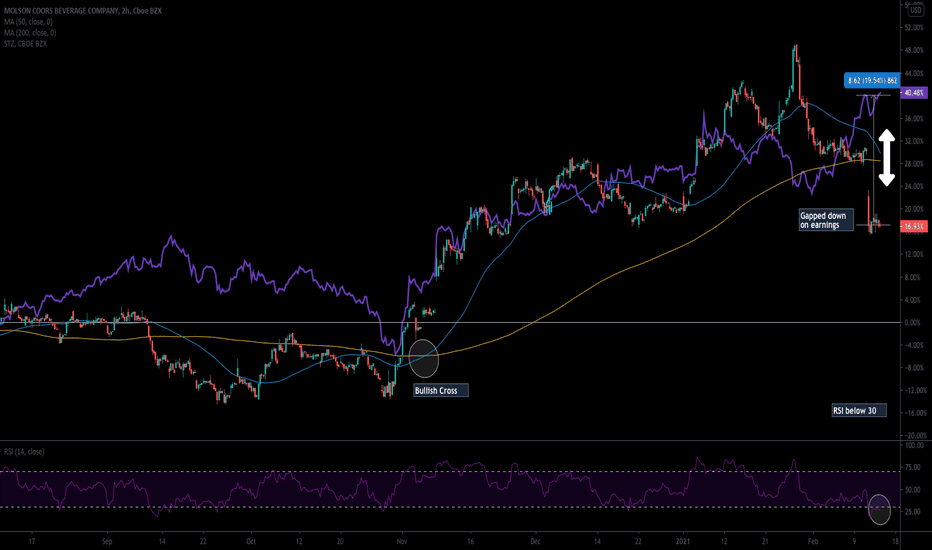Select the STZ, CBOE BZX comparison legend
The width and height of the screenshot is (932, 550).
[26, 44]
